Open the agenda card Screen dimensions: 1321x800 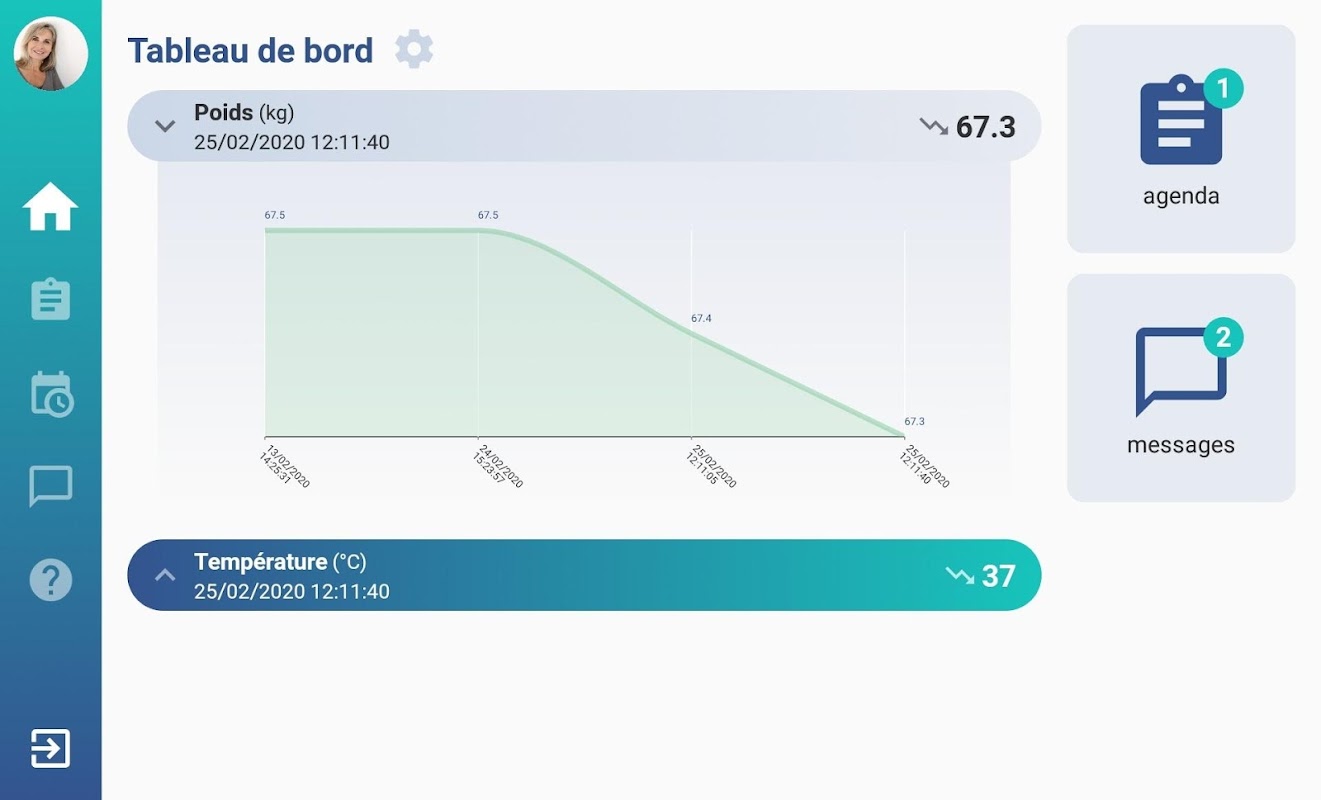[x=1180, y=139]
